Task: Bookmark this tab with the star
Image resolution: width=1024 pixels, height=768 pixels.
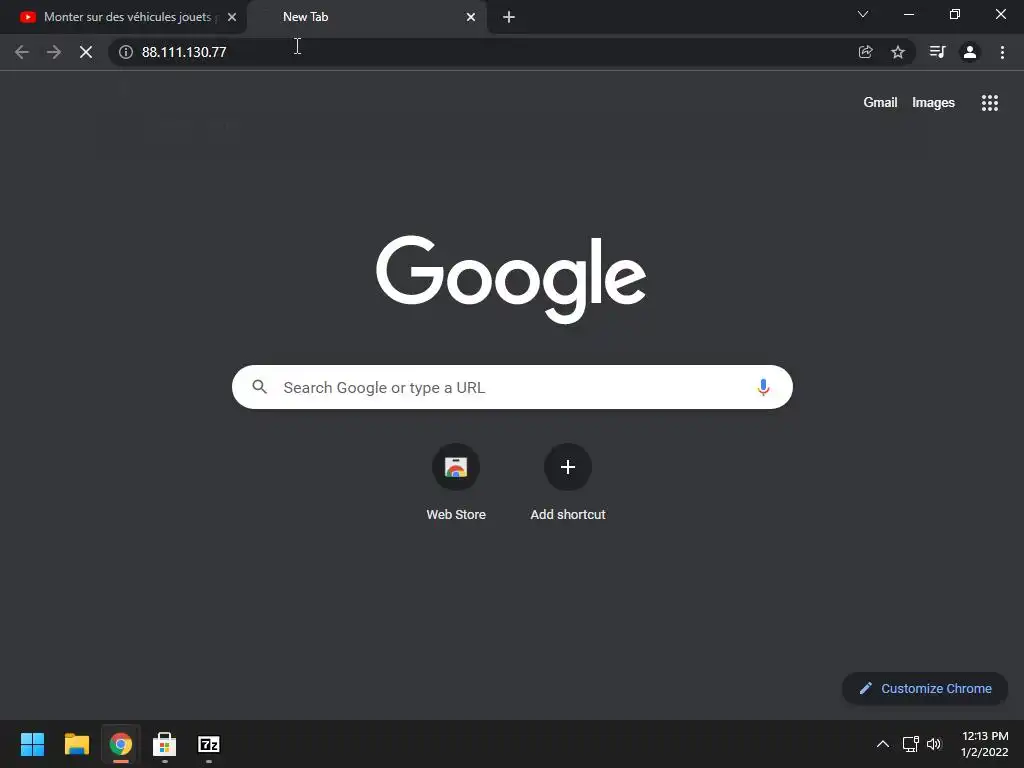Action: [898, 52]
